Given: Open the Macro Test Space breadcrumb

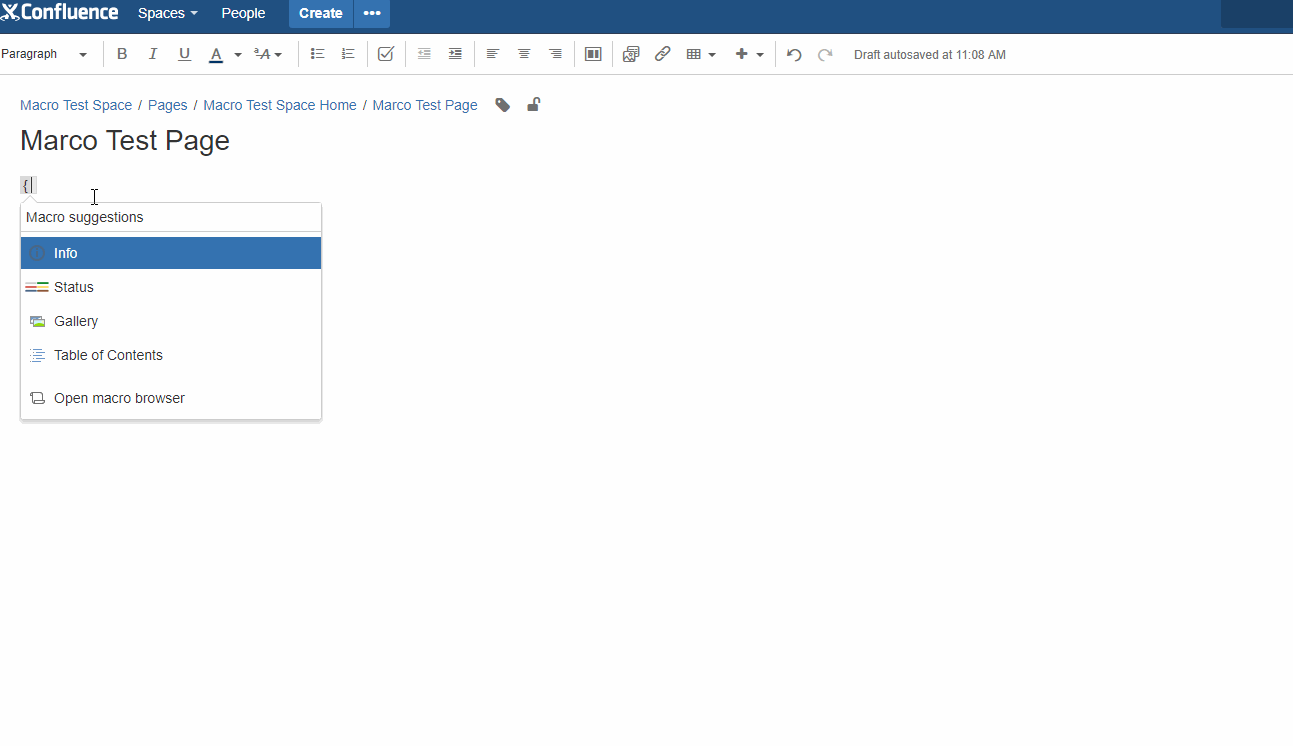Looking at the screenshot, I should click(76, 105).
